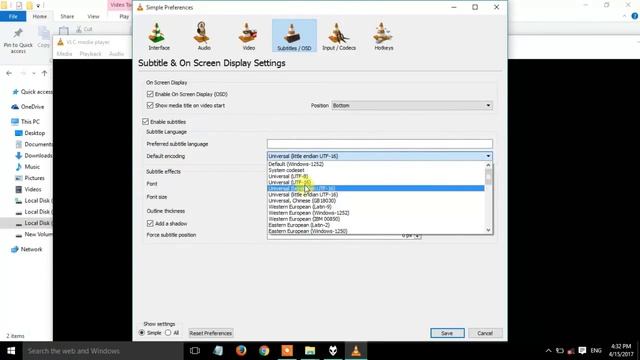
Task: Open OneDrive in Explorer sidebar
Action: click(28, 107)
